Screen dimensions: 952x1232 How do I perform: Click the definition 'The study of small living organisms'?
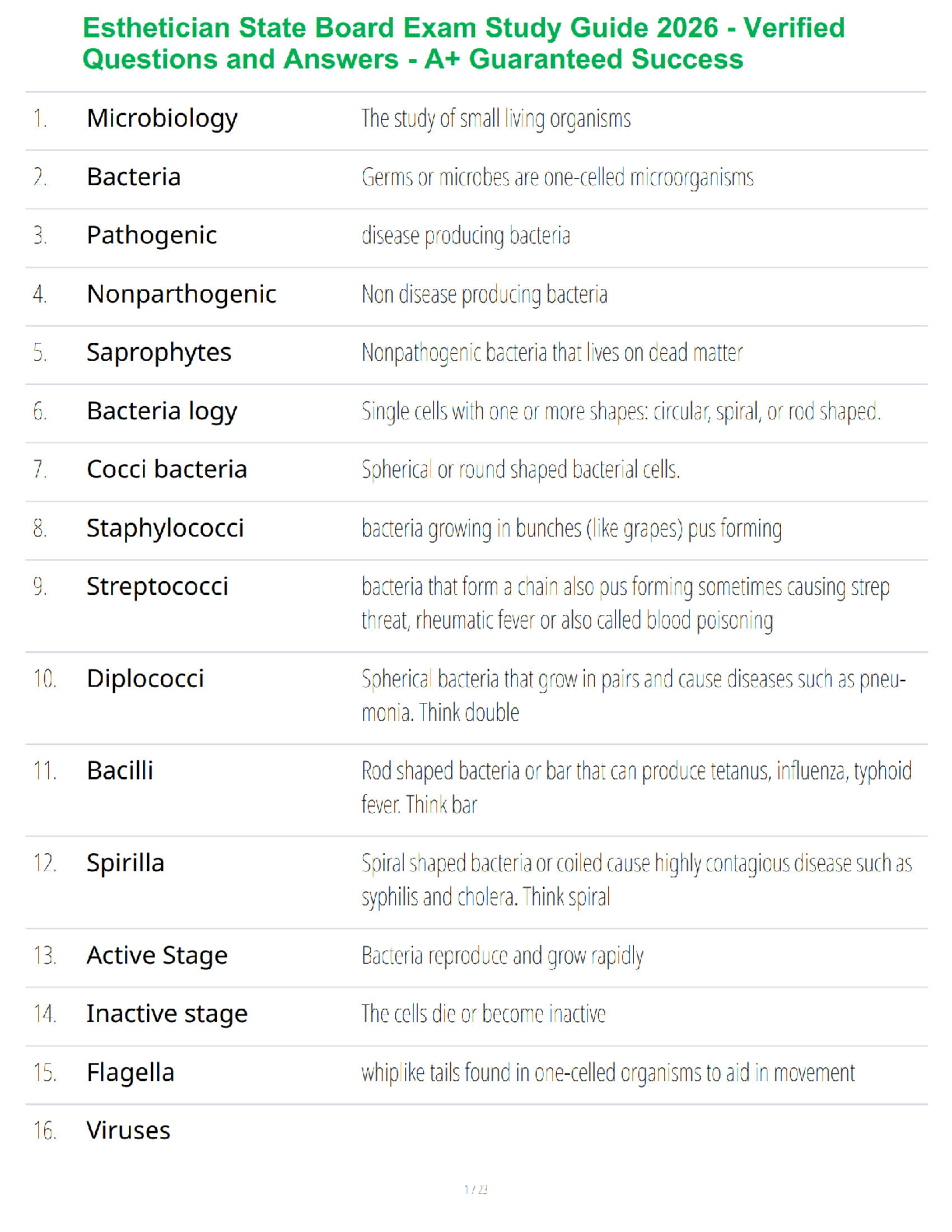(496, 119)
